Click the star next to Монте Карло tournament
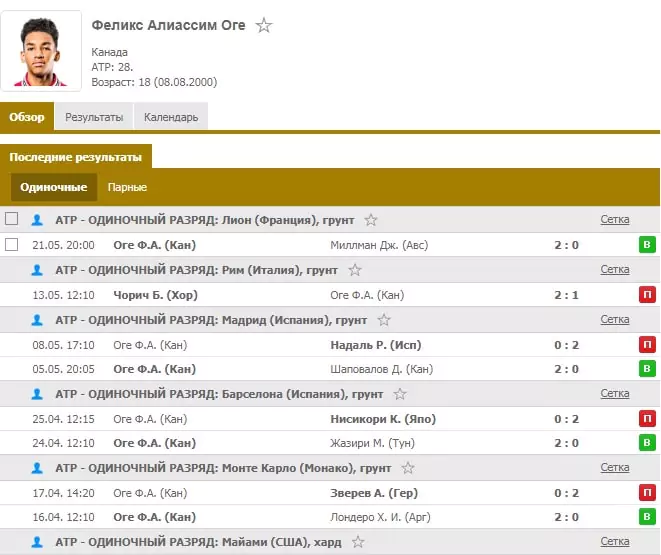The image size is (661, 555). click(408, 468)
